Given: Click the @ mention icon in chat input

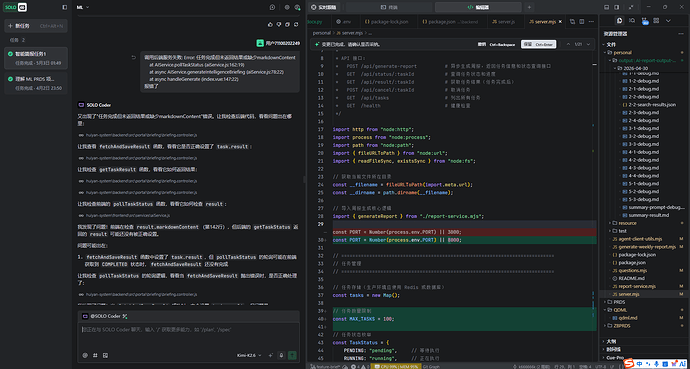Looking at the screenshot, I should pyautogui.click(x=85, y=355).
